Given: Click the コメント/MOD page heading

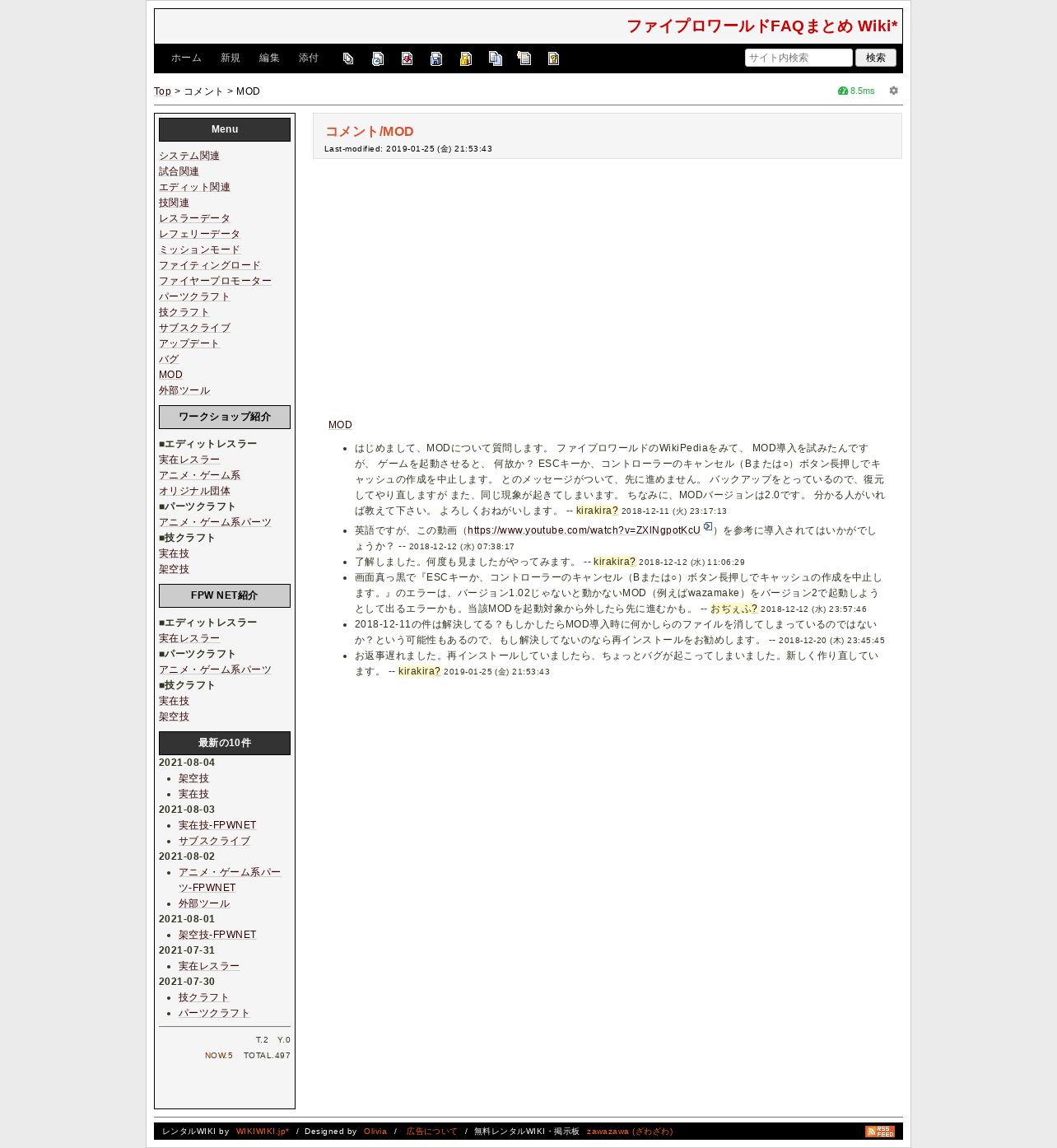Looking at the screenshot, I should pos(369,132).
